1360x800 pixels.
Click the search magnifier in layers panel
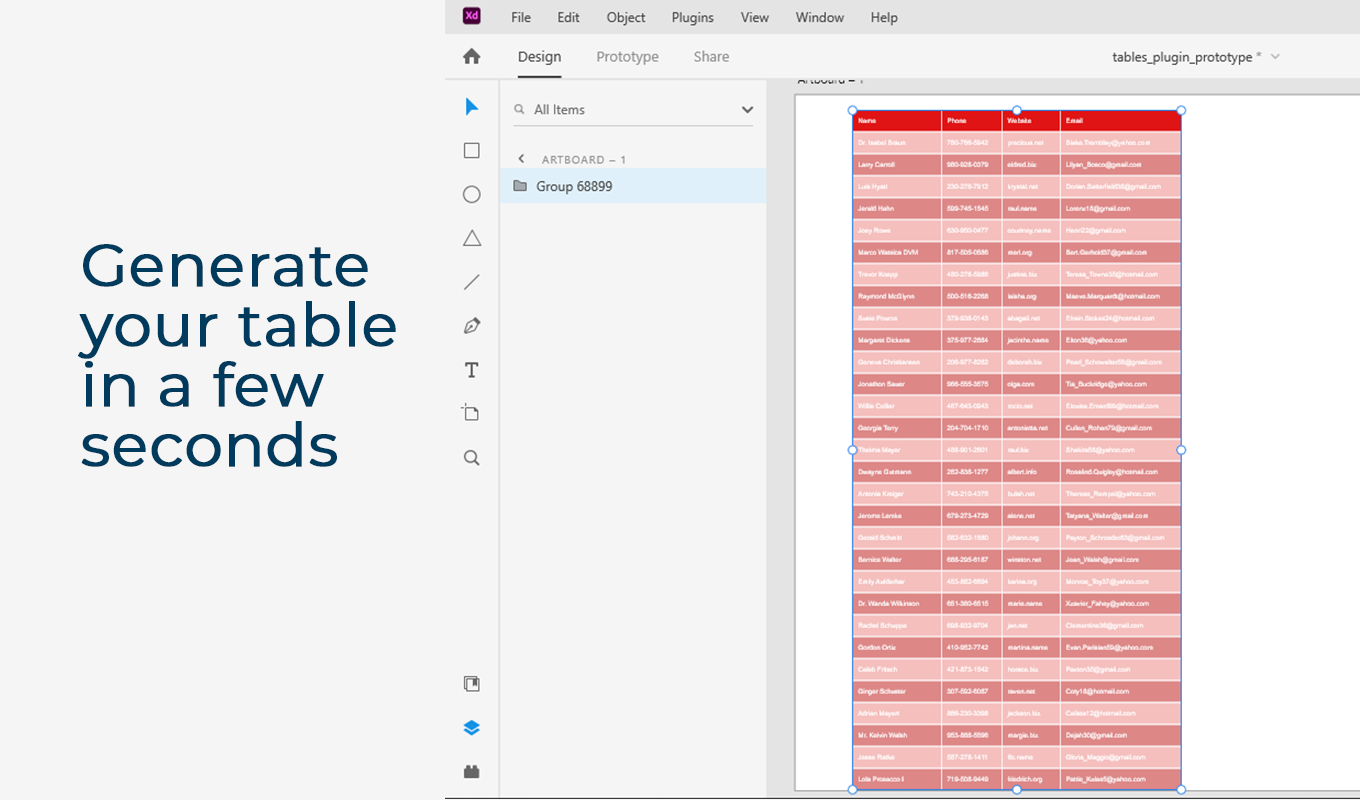click(519, 109)
